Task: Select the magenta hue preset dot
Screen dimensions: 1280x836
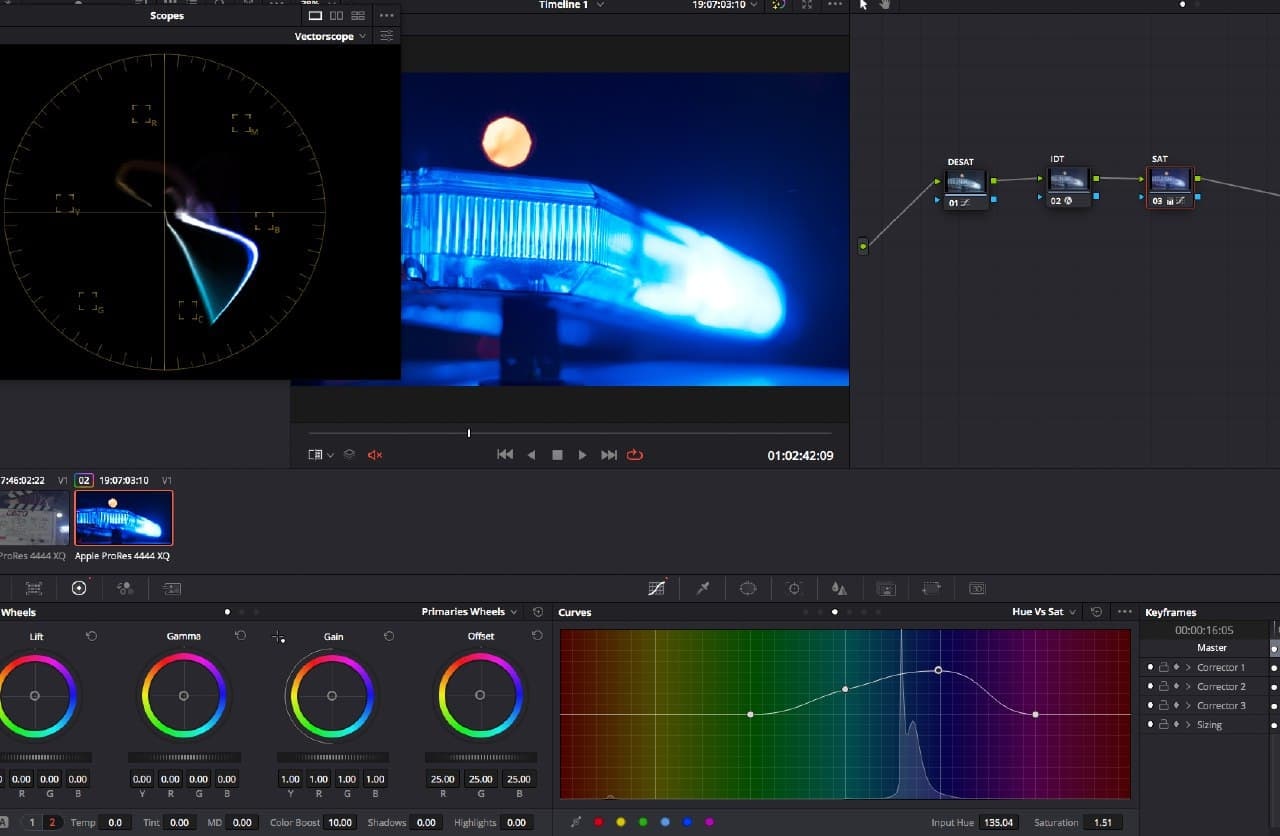Action: coord(710,822)
